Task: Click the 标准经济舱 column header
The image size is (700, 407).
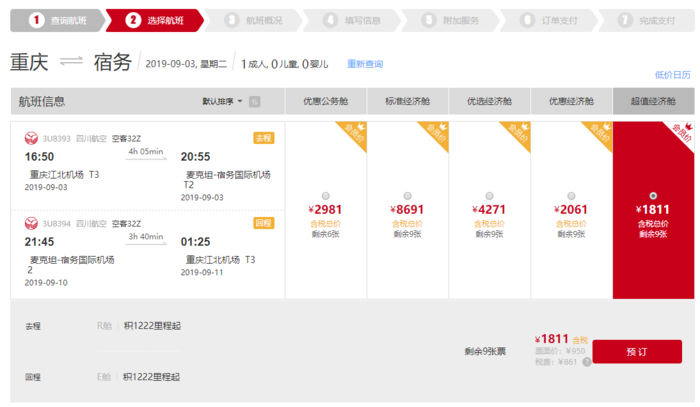Action: (407, 101)
